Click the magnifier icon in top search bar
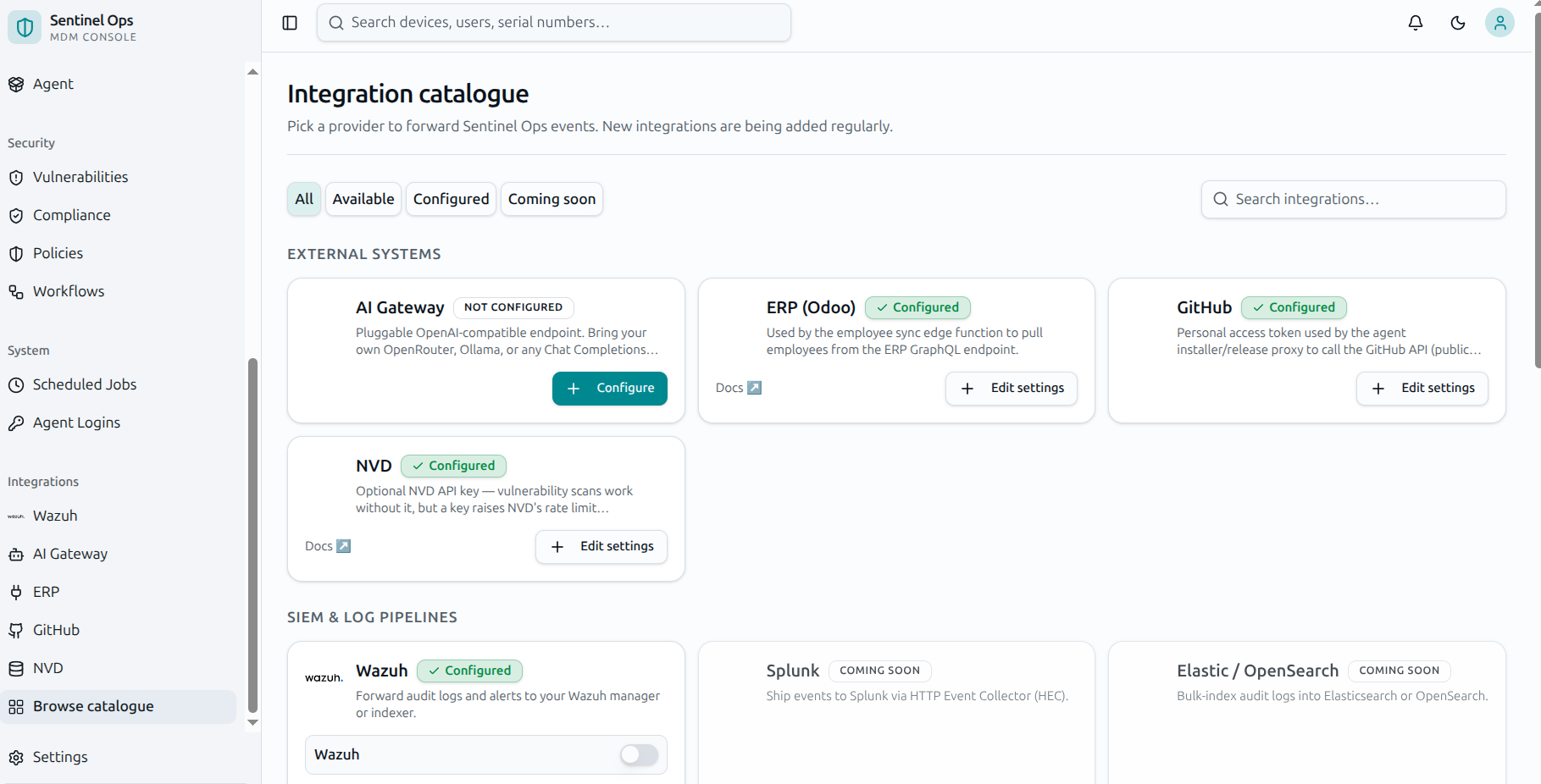Screen dimensions: 1541x784 336,23
